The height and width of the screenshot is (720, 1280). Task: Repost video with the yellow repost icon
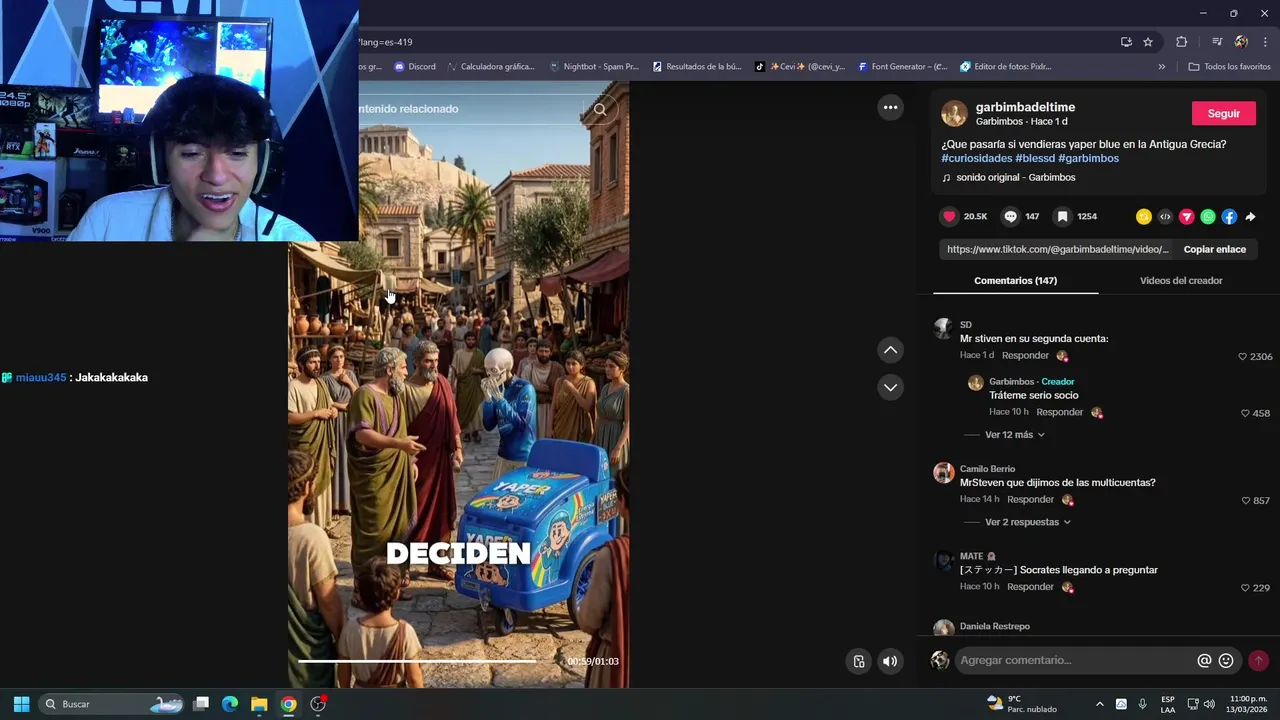coord(1144,216)
